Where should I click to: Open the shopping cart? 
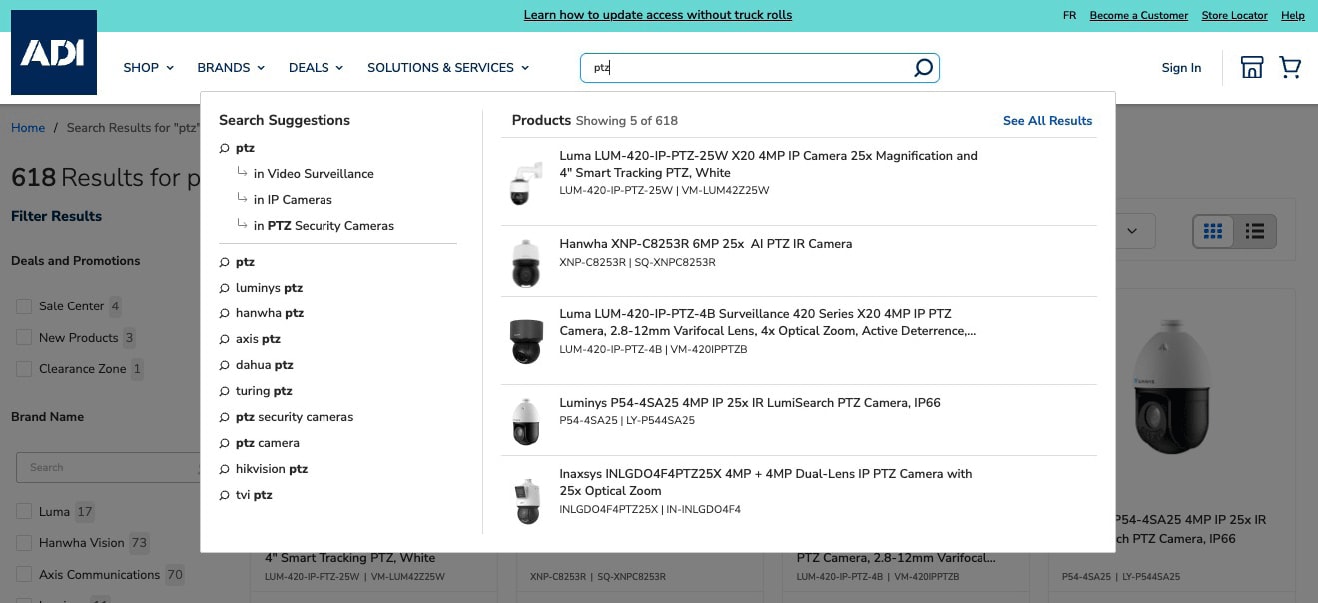click(1290, 68)
